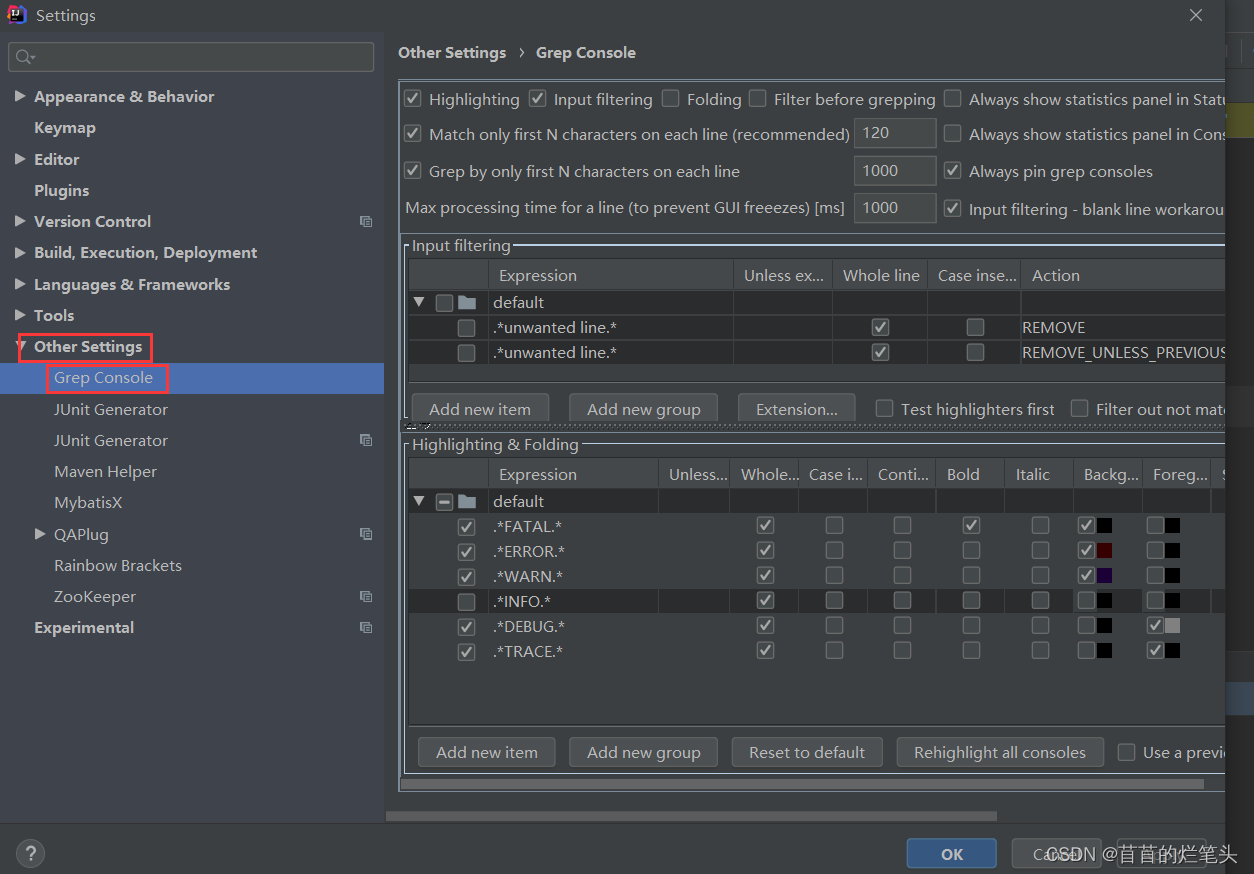
Task: Toggle the default group checkbox in Highlighting & Folding
Action: pos(444,502)
